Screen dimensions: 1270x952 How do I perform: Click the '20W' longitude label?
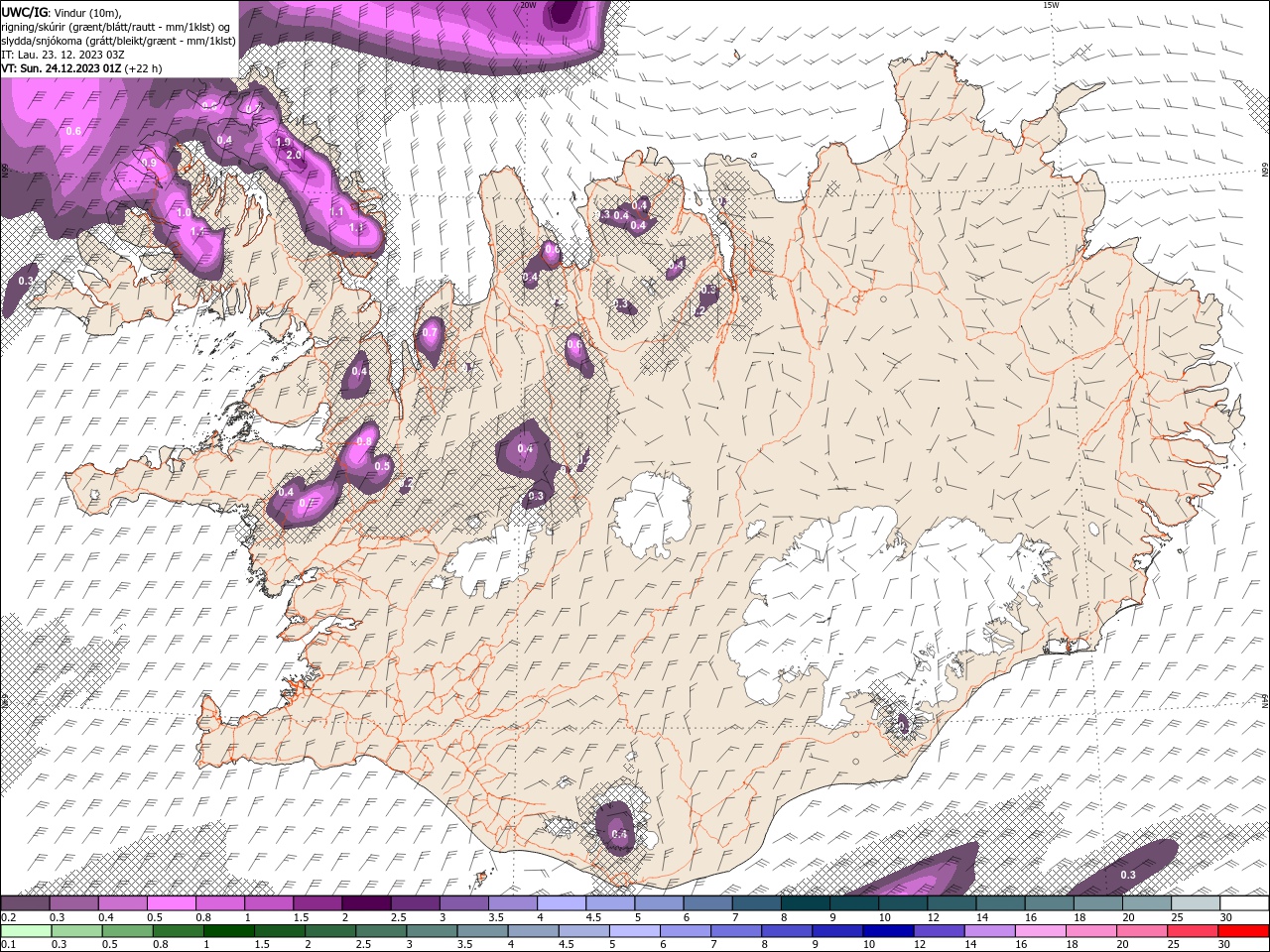coord(528,5)
